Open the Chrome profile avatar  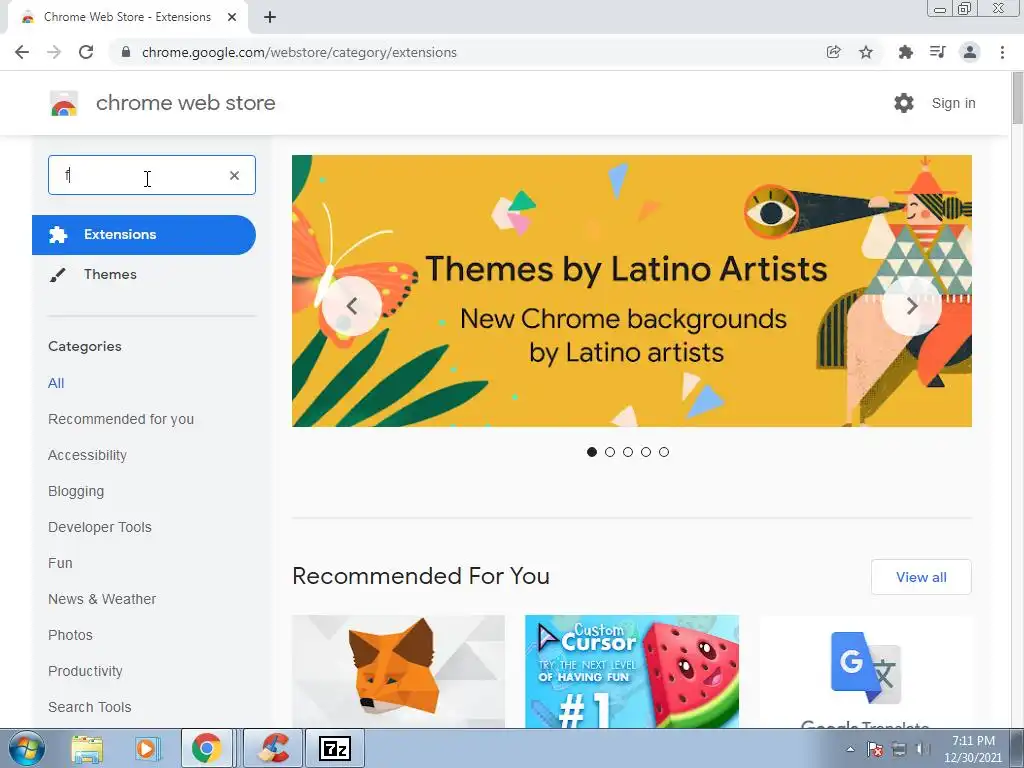click(x=970, y=52)
